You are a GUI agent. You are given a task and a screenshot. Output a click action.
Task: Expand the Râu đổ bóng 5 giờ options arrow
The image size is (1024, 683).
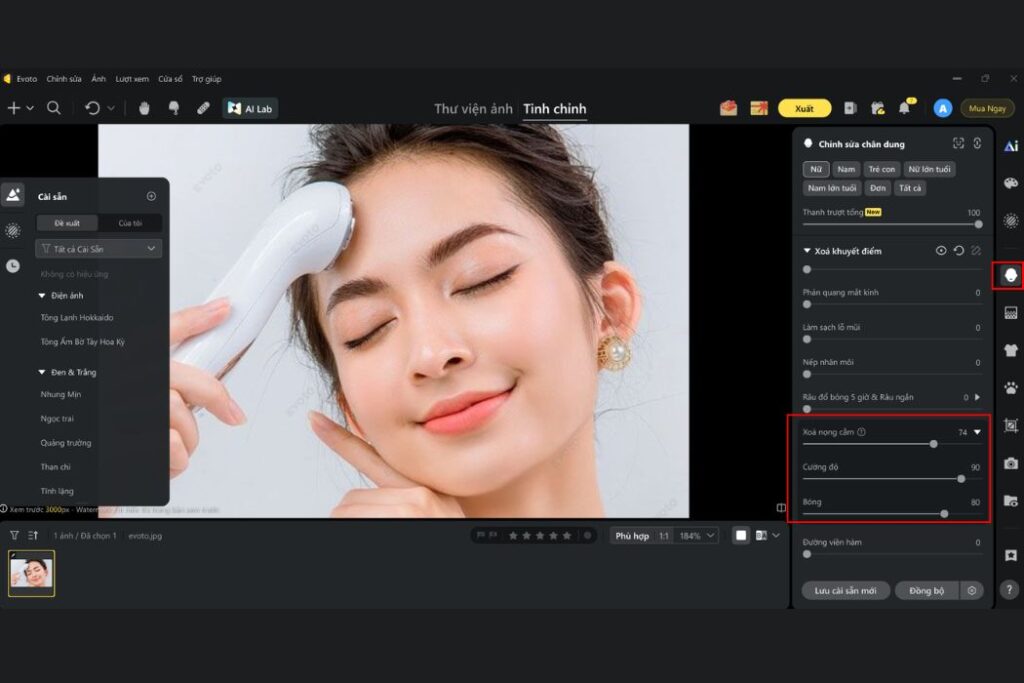[978, 397]
